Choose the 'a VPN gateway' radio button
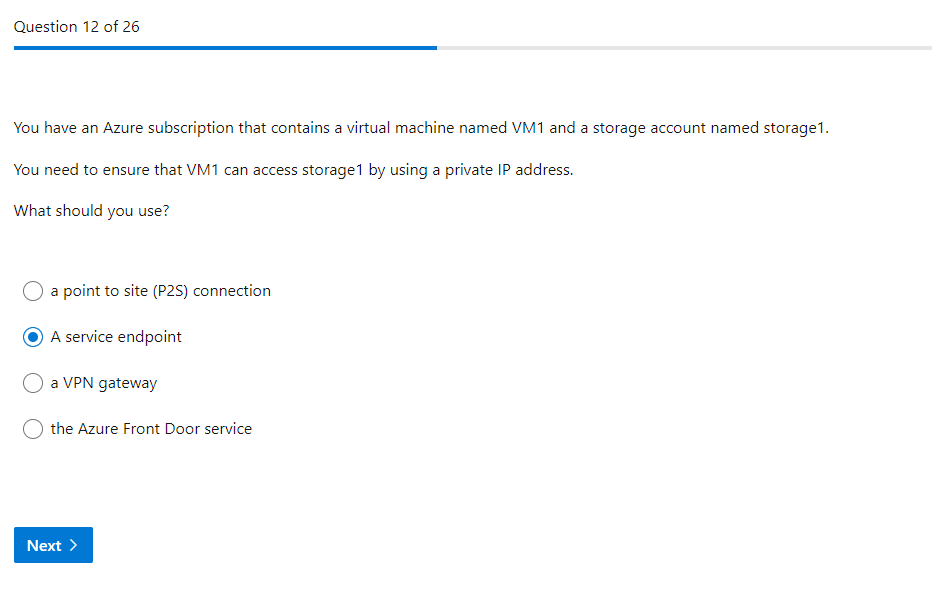The image size is (940, 590). click(33, 383)
